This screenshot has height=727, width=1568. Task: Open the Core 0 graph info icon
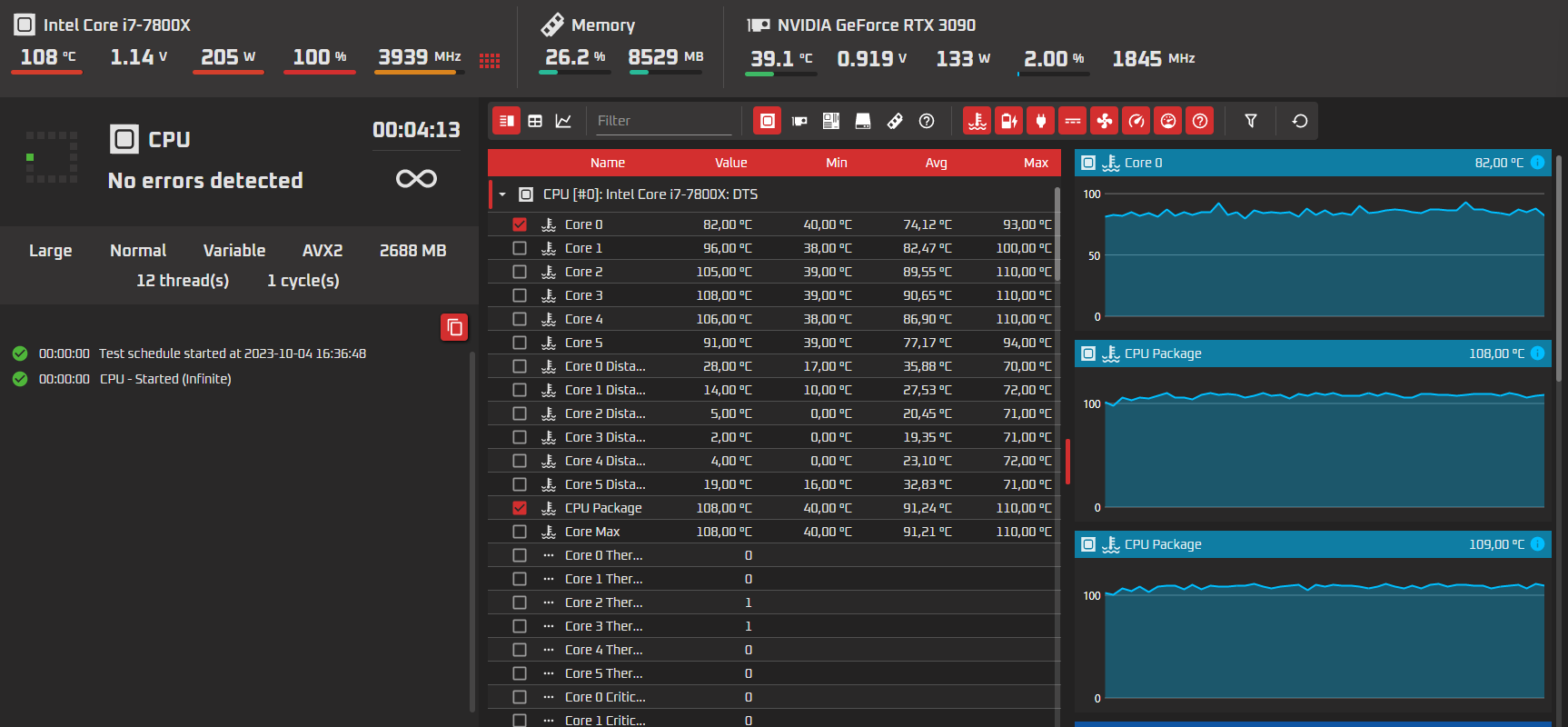[1537, 163]
